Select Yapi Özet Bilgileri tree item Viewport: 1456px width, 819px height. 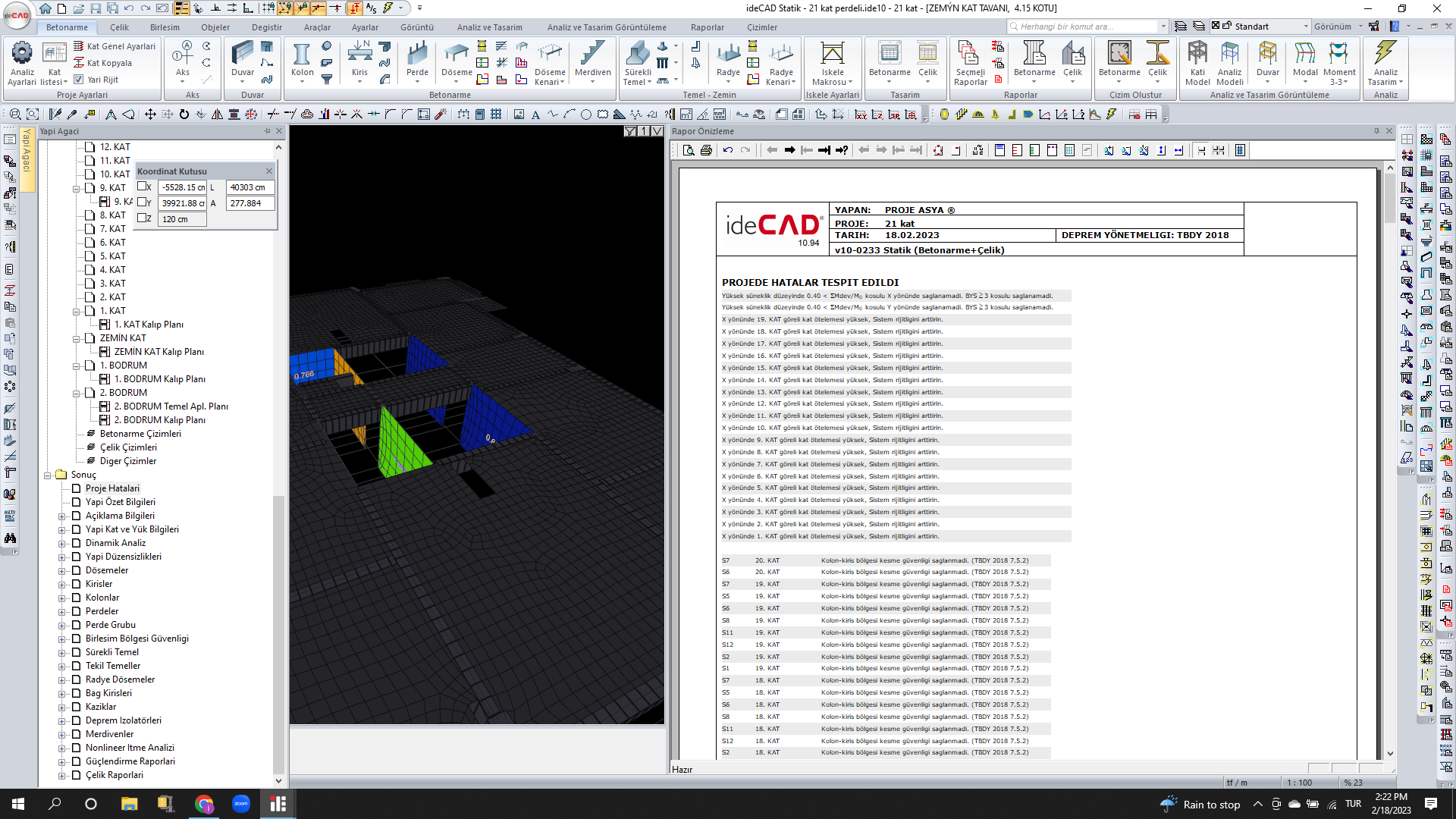(120, 502)
